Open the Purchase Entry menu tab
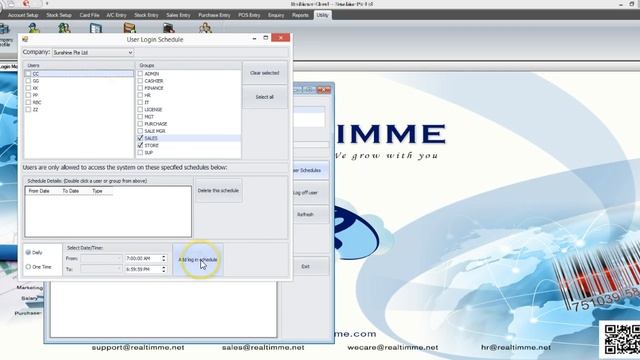 214,15
